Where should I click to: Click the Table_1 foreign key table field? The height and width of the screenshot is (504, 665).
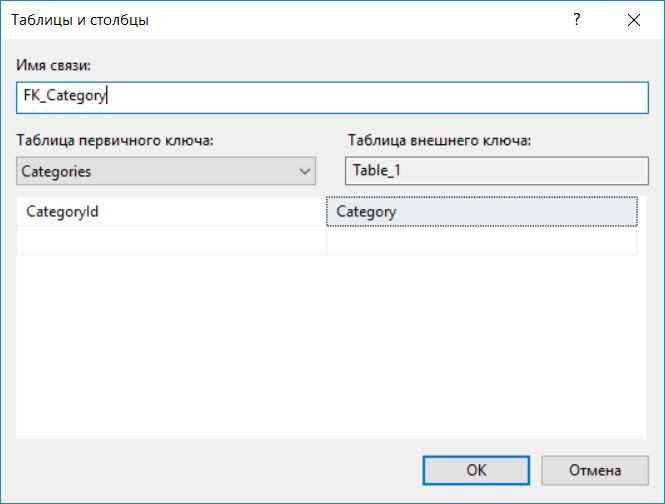coord(497,171)
